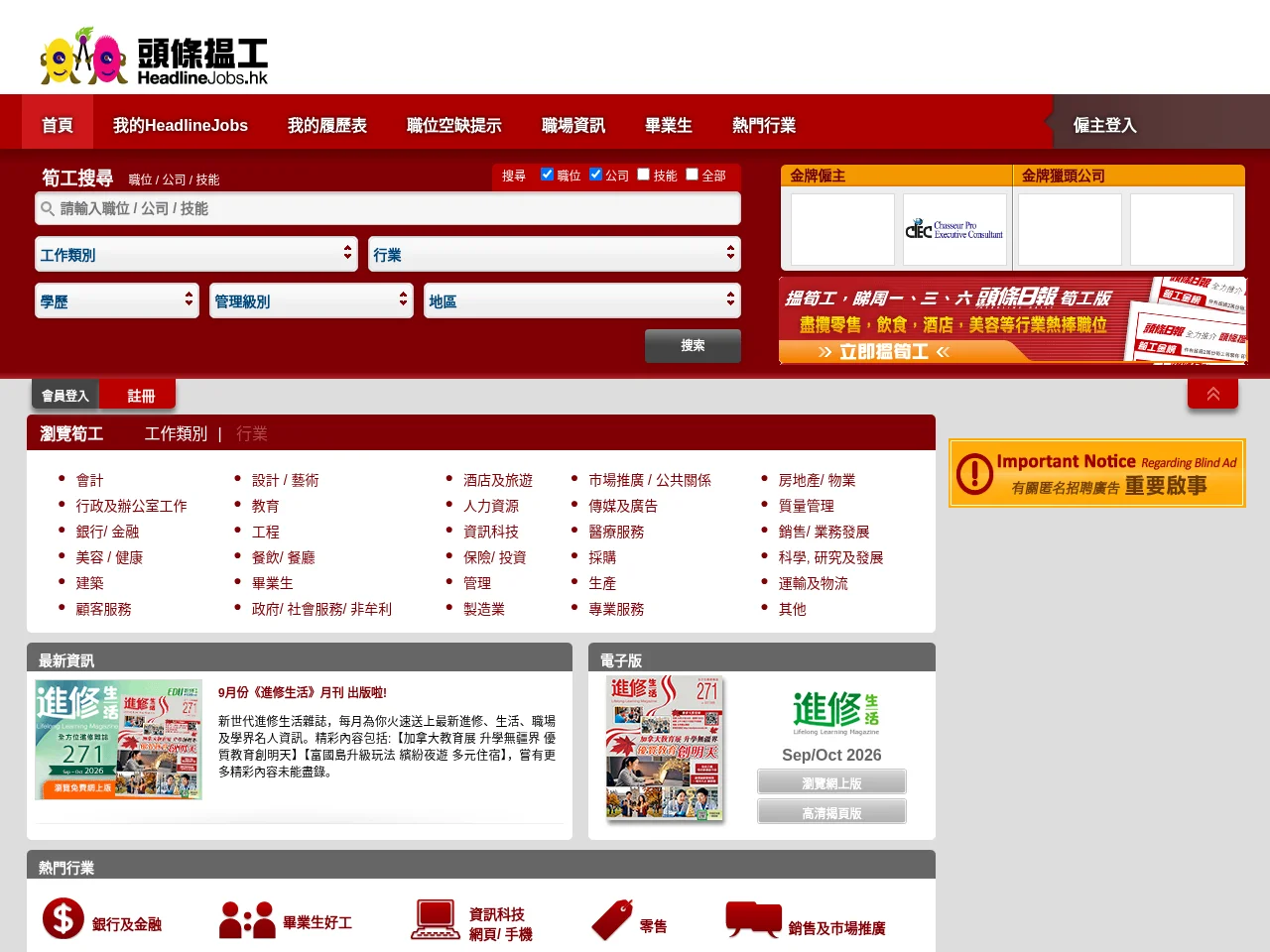Screen dimensions: 1270x952
Task: Open the 行業 dropdown in search panel
Action: click(555, 254)
